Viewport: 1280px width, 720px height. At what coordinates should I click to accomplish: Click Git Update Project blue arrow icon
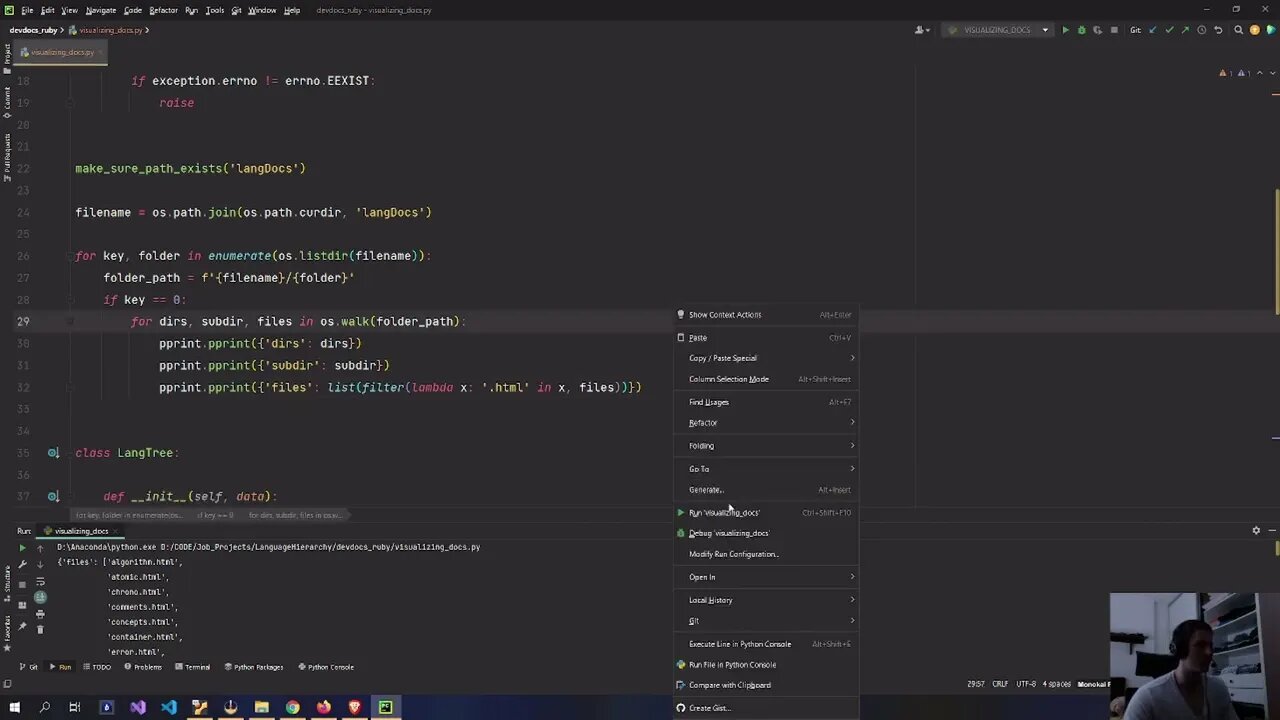1153,30
